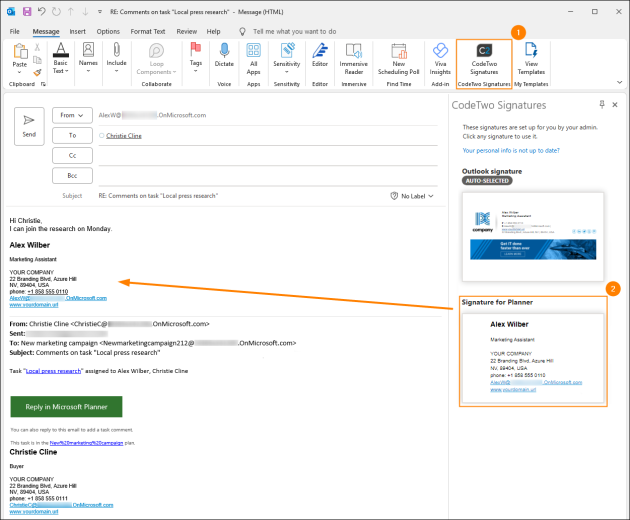Click Reply in Microsoft Planner button

point(66,407)
